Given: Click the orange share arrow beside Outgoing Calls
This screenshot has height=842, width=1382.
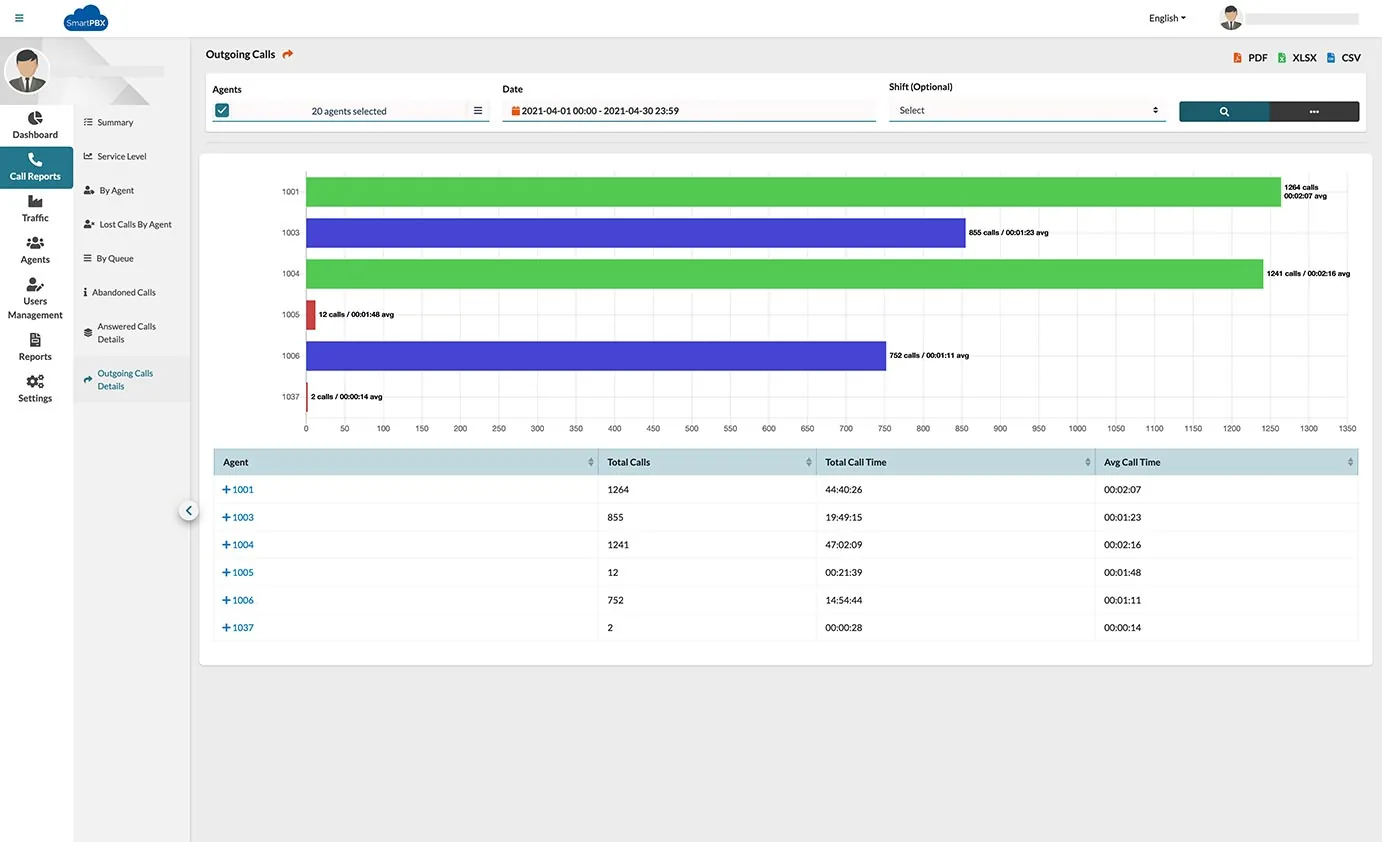Looking at the screenshot, I should click(x=288, y=54).
